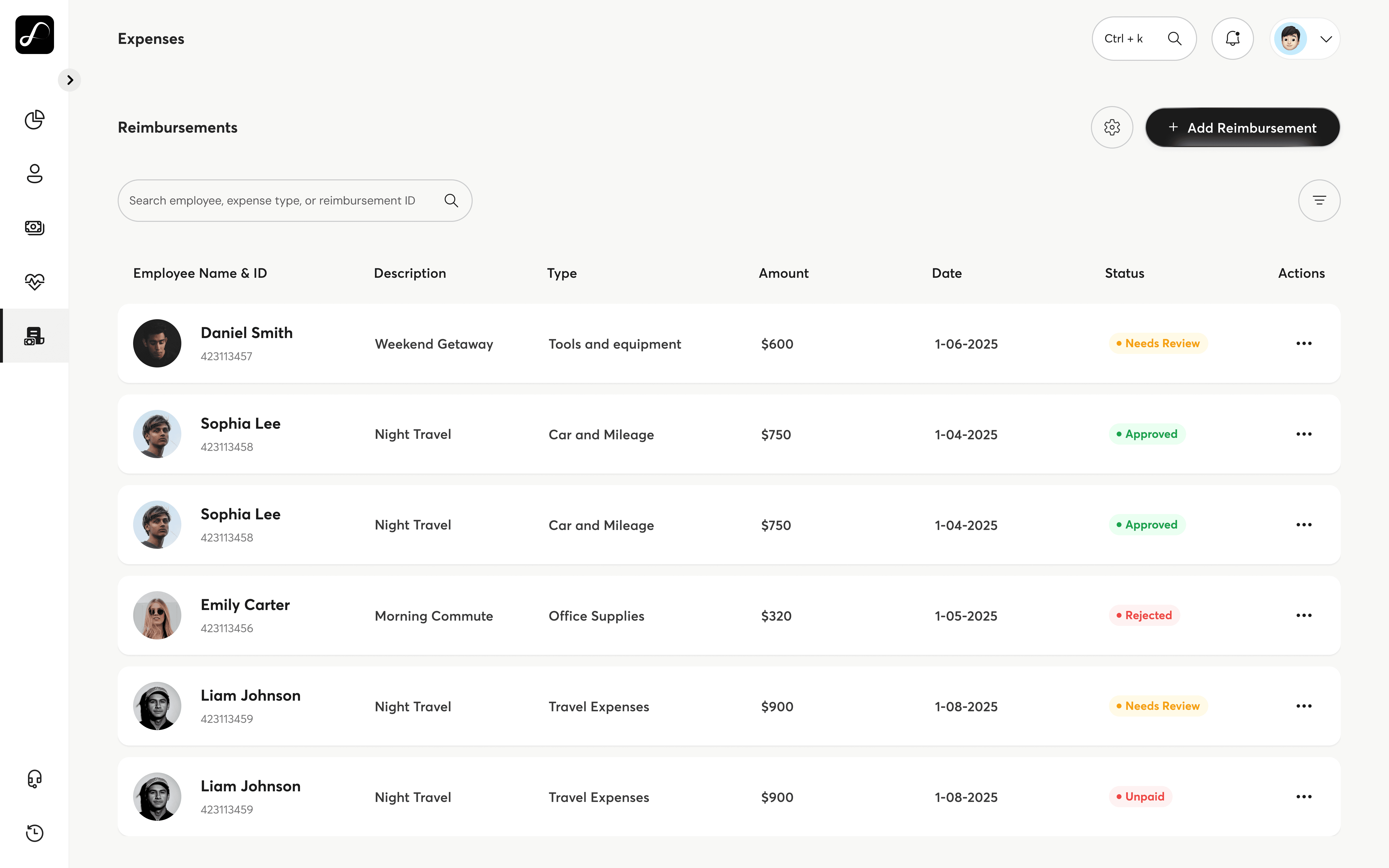Open actions menu for the Unpaid Liam Johnson row
Image resolution: width=1389 pixels, height=868 pixels.
point(1303,797)
